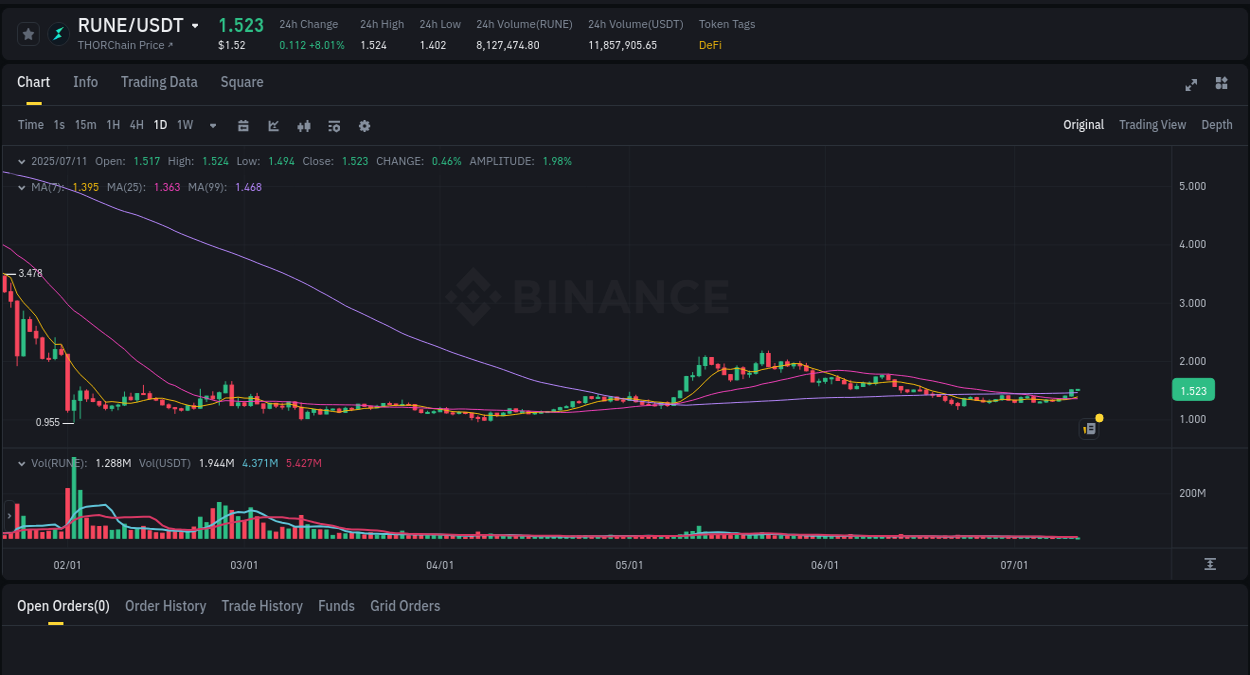This screenshot has width=1250, height=675.
Task: Select the chart style line icon
Action: (273, 125)
